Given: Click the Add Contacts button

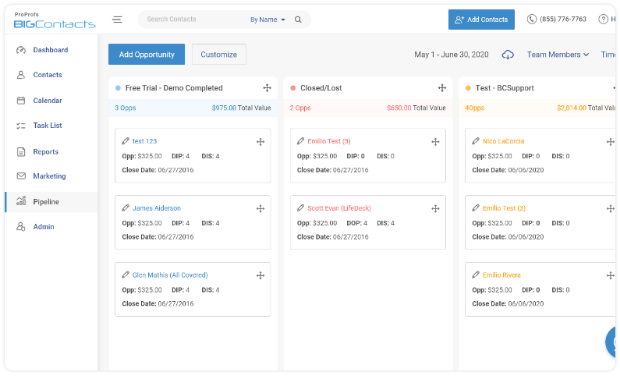Looking at the screenshot, I should (481, 19).
